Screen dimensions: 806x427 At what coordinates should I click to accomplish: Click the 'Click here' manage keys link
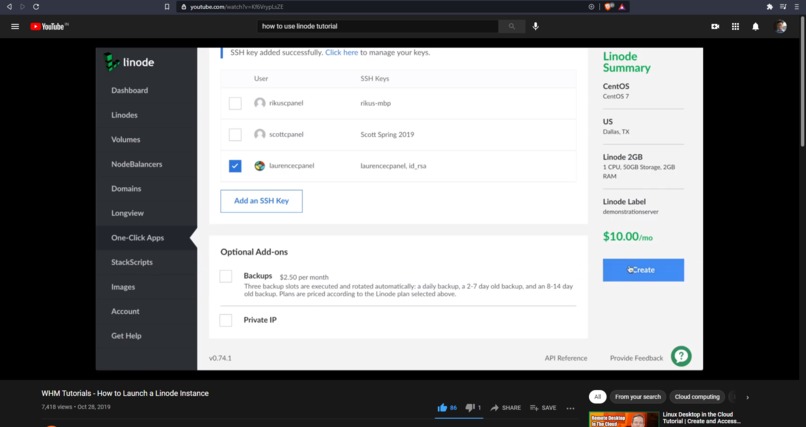[x=341, y=52]
